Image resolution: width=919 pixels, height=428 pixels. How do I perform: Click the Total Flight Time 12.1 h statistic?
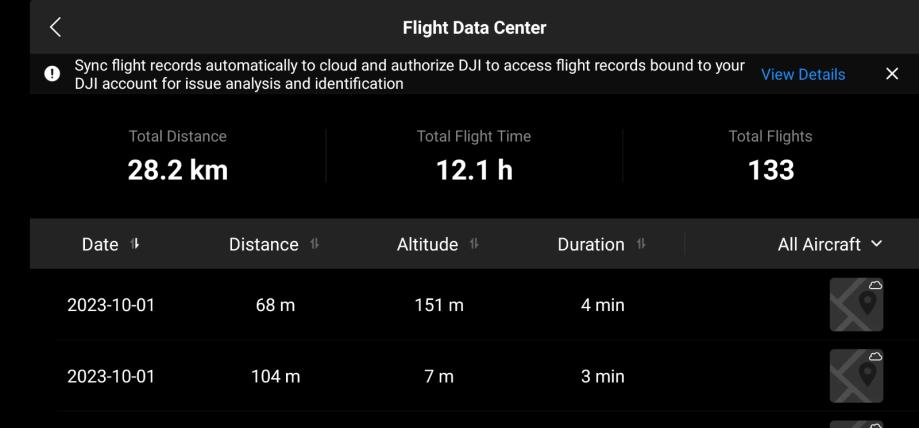pos(474,158)
